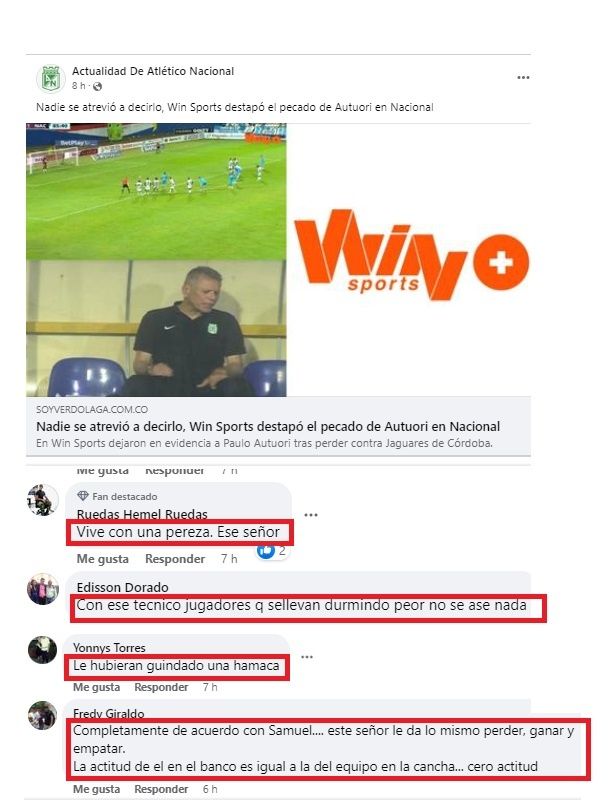
Task: Click Responder under Ruedas Hemel Ruedas comment
Action: click(x=175, y=559)
